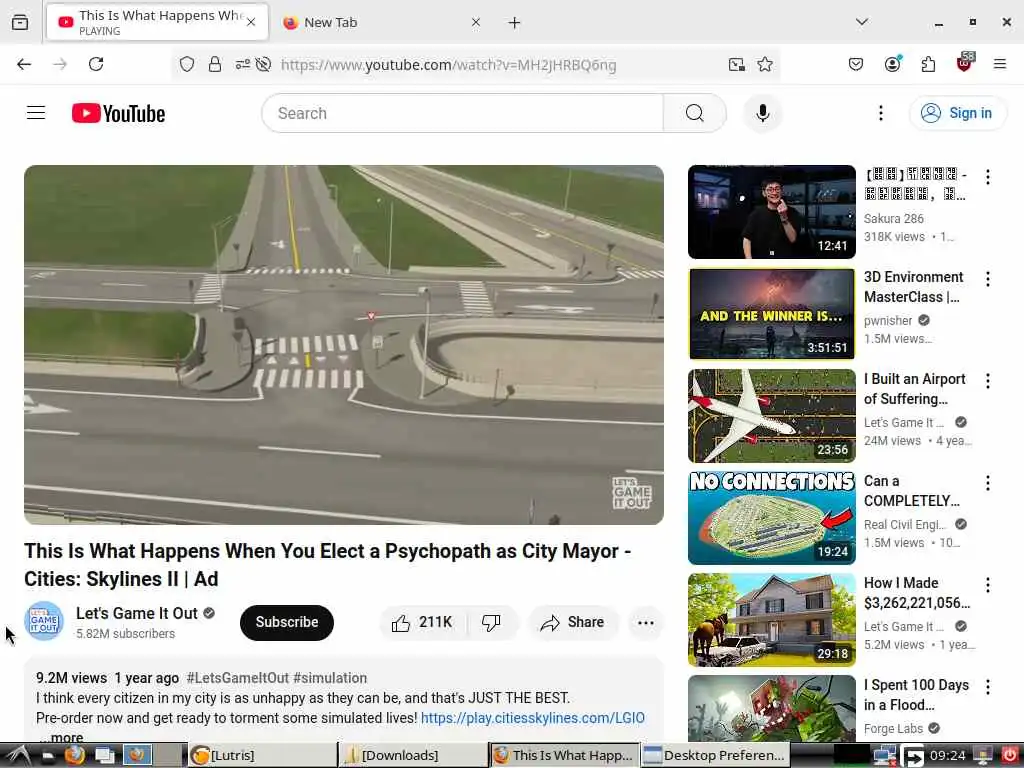This screenshot has height=768, width=1024.
Task: Open options for I Spent 100 Days video
Action: click(987, 686)
